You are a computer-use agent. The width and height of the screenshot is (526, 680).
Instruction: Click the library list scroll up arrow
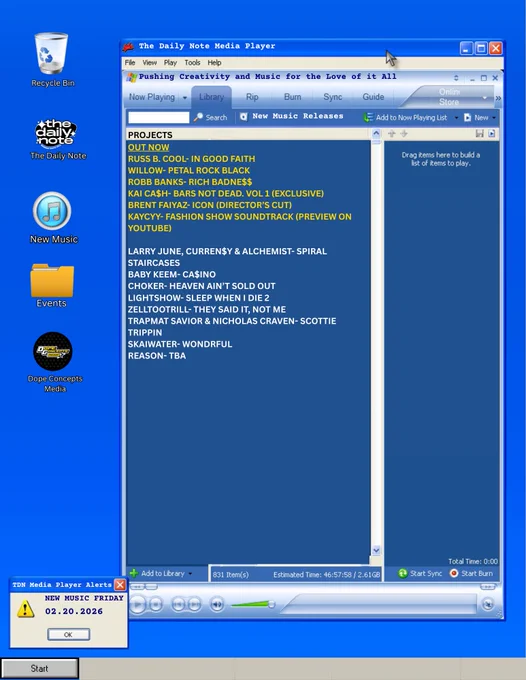(376, 134)
